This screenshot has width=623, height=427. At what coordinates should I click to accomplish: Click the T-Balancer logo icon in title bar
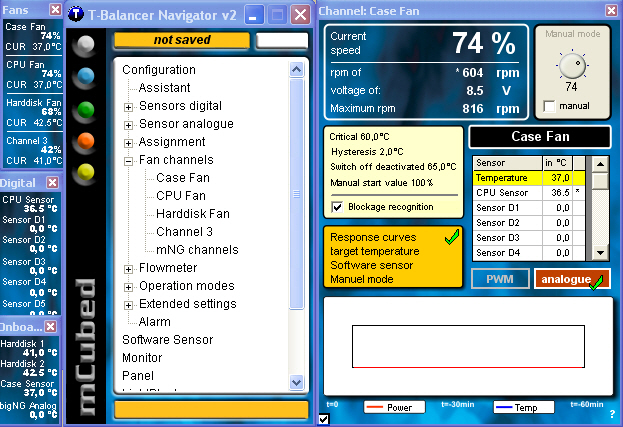click(75, 14)
